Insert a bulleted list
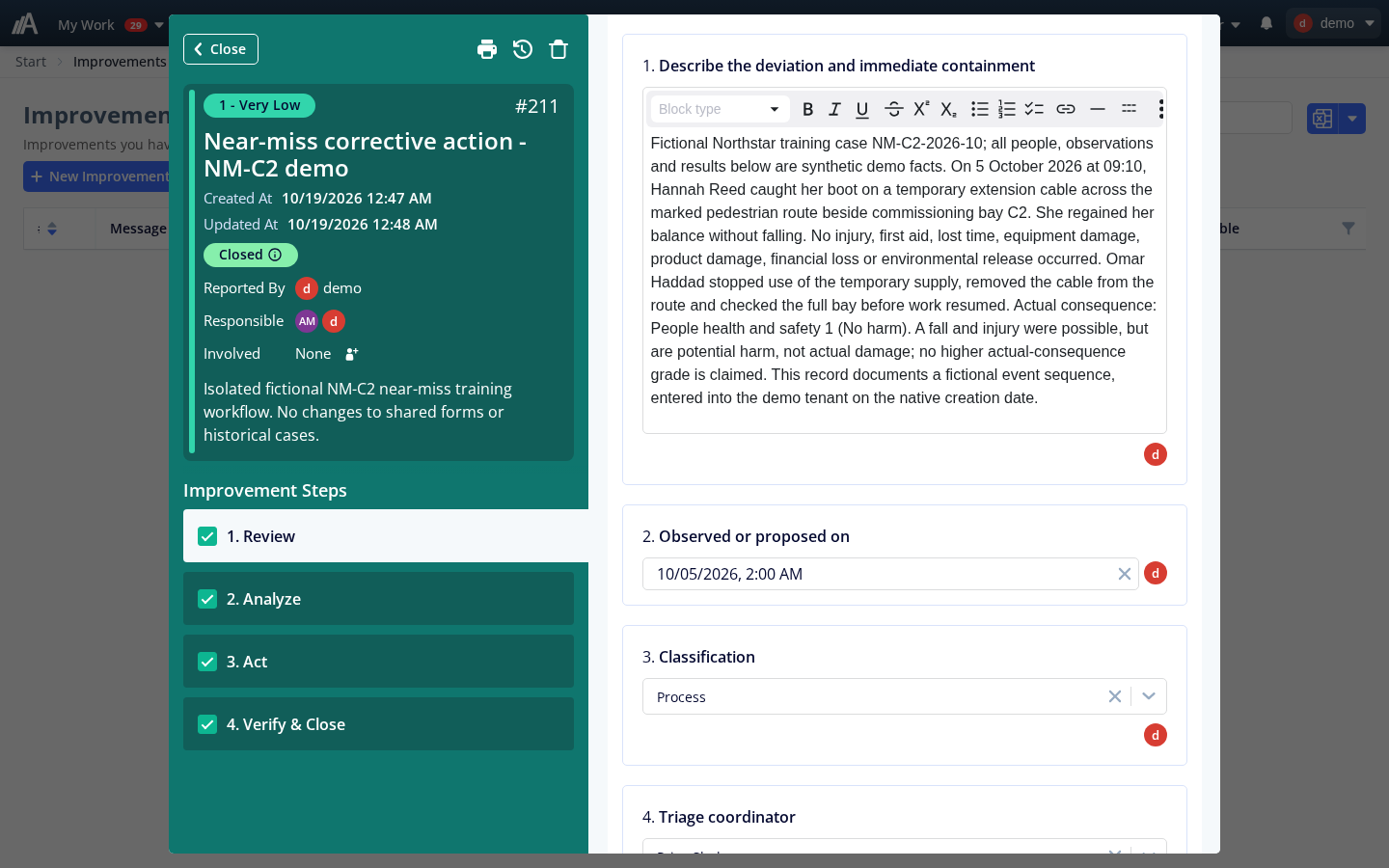This screenshot has height=868, width=1389. click(x=980, y=109)
